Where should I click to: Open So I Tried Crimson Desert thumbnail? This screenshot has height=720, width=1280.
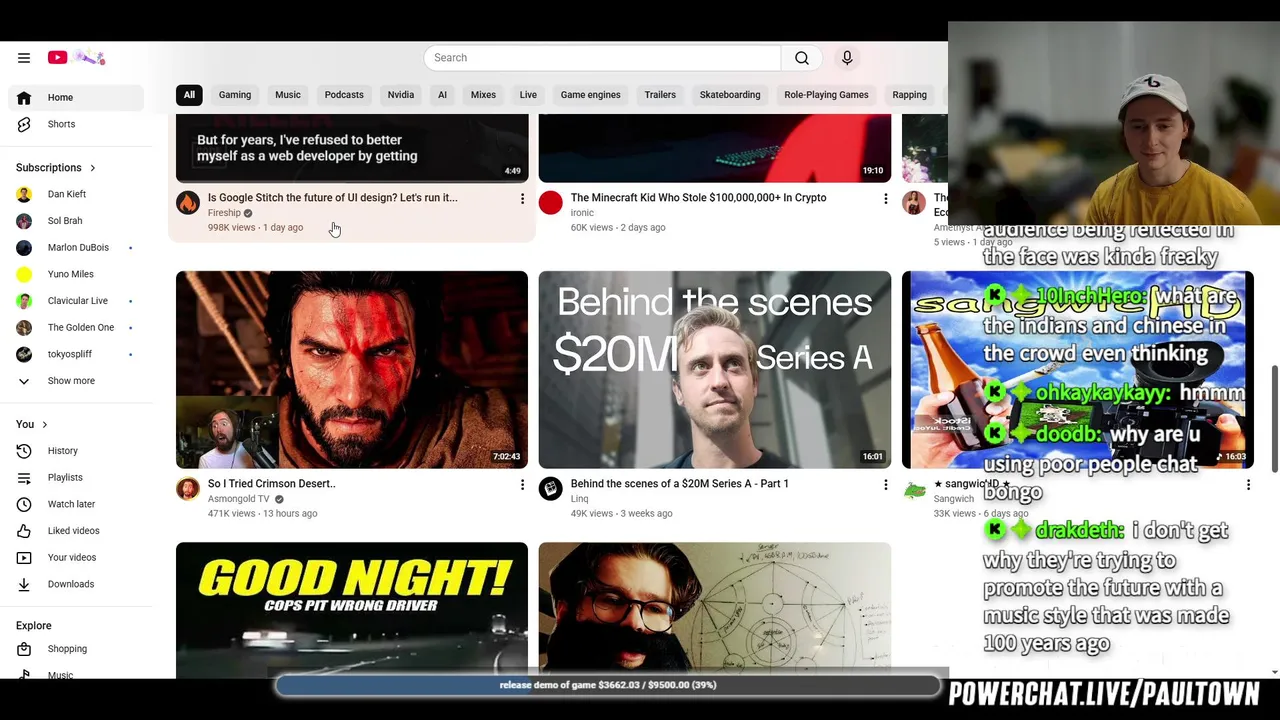coord(352,370)
